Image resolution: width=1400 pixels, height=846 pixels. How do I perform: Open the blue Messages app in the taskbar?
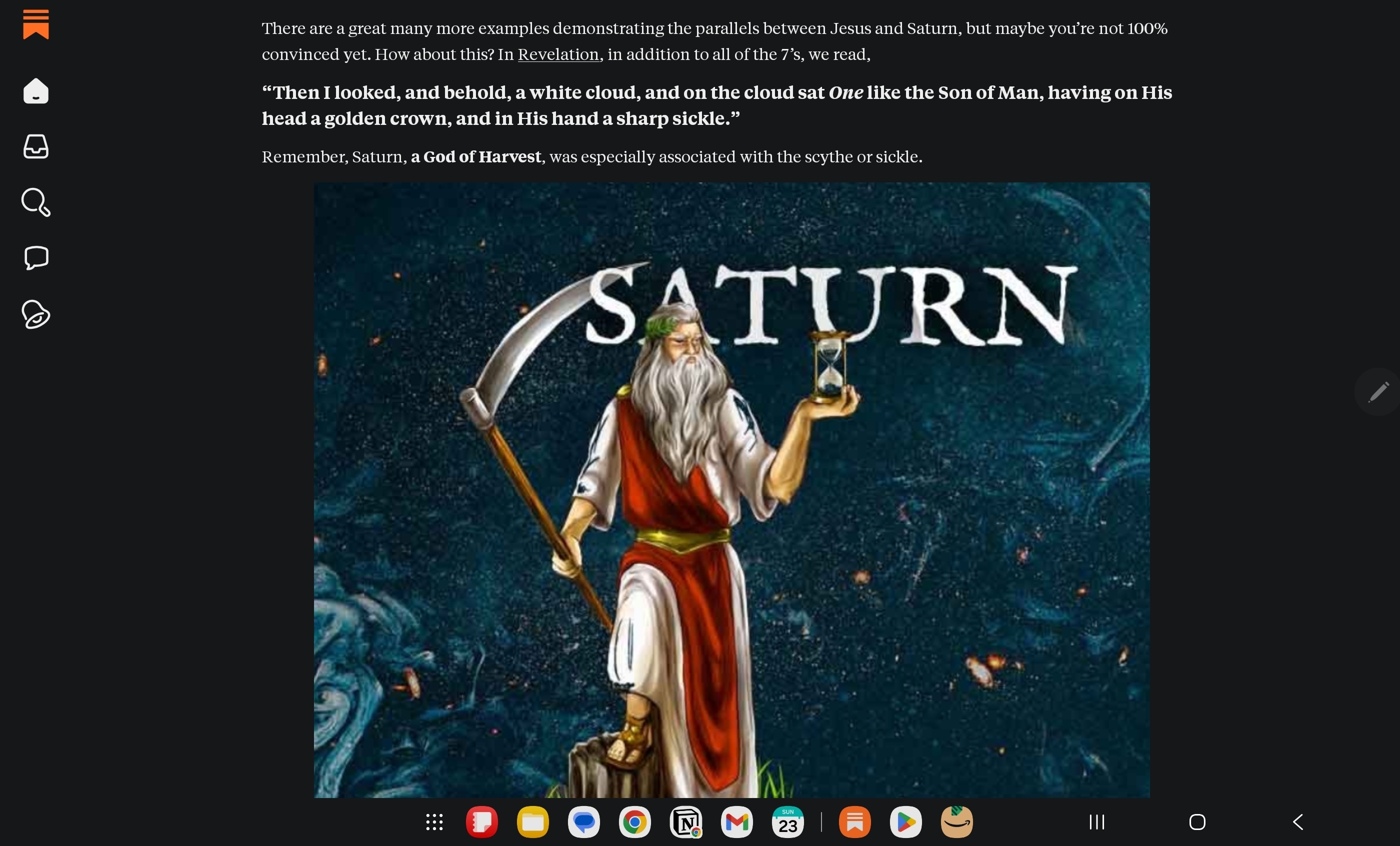(x=583, y=822)
